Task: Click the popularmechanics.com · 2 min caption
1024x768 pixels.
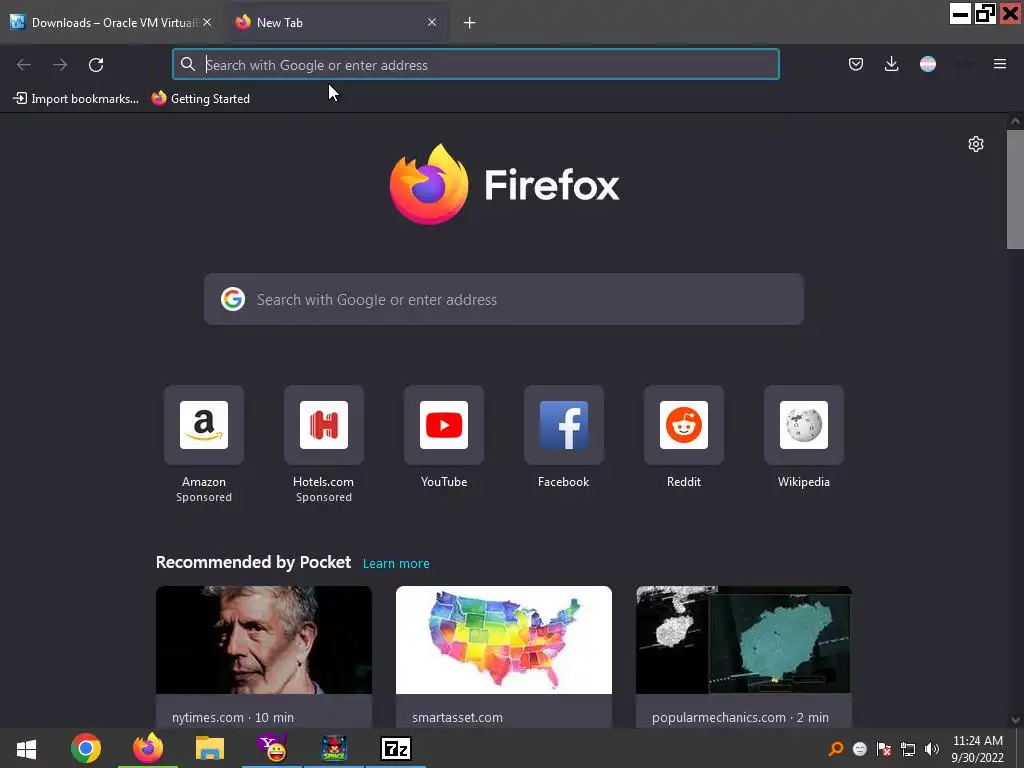Action: point(740,717)
